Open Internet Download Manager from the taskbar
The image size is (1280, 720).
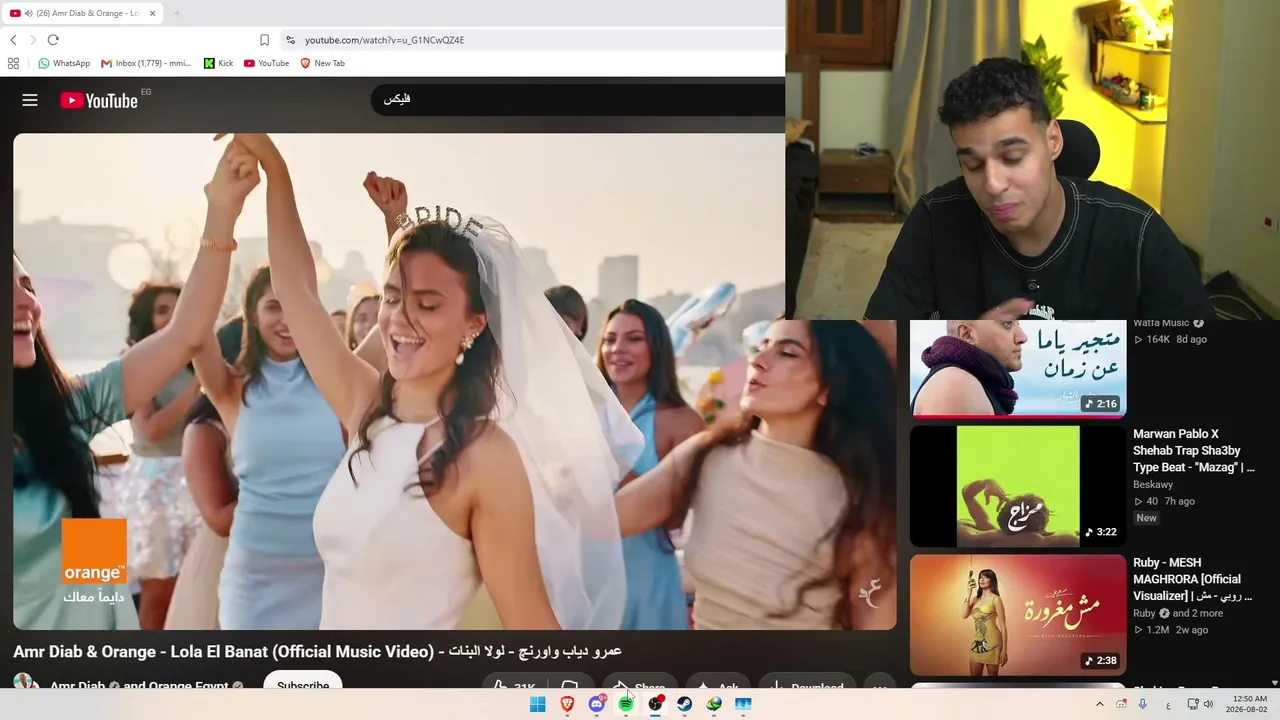714,704
